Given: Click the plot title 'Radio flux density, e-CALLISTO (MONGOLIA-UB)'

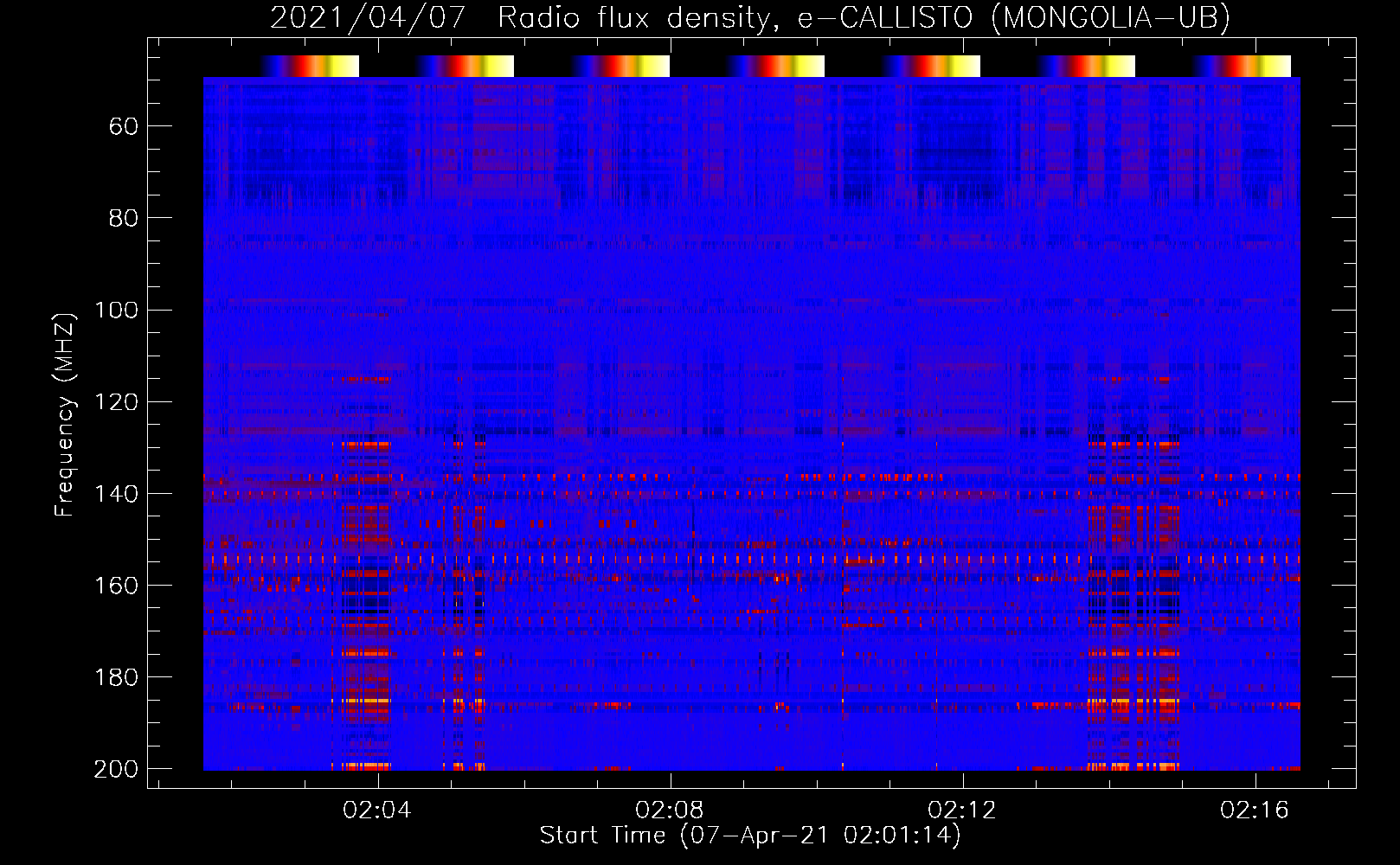Looking at the screenshot, I should [864, 18].
